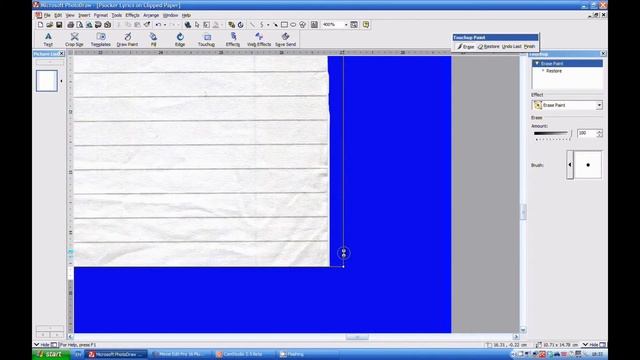Image resolution: width=640 pixels, height=360 pixels.
Task: Select the AutoShapes tool icon
Action: tap(302, 25)
